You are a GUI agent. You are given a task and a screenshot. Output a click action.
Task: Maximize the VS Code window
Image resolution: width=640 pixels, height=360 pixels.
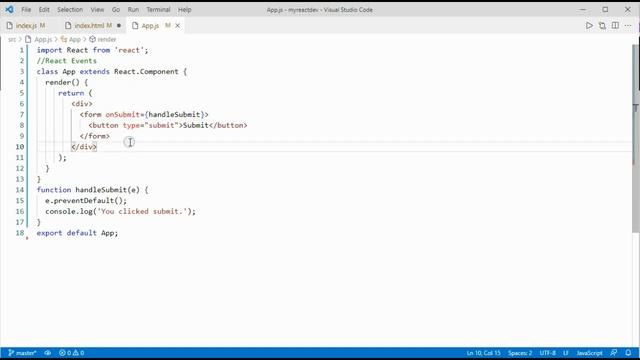point(605,9)
